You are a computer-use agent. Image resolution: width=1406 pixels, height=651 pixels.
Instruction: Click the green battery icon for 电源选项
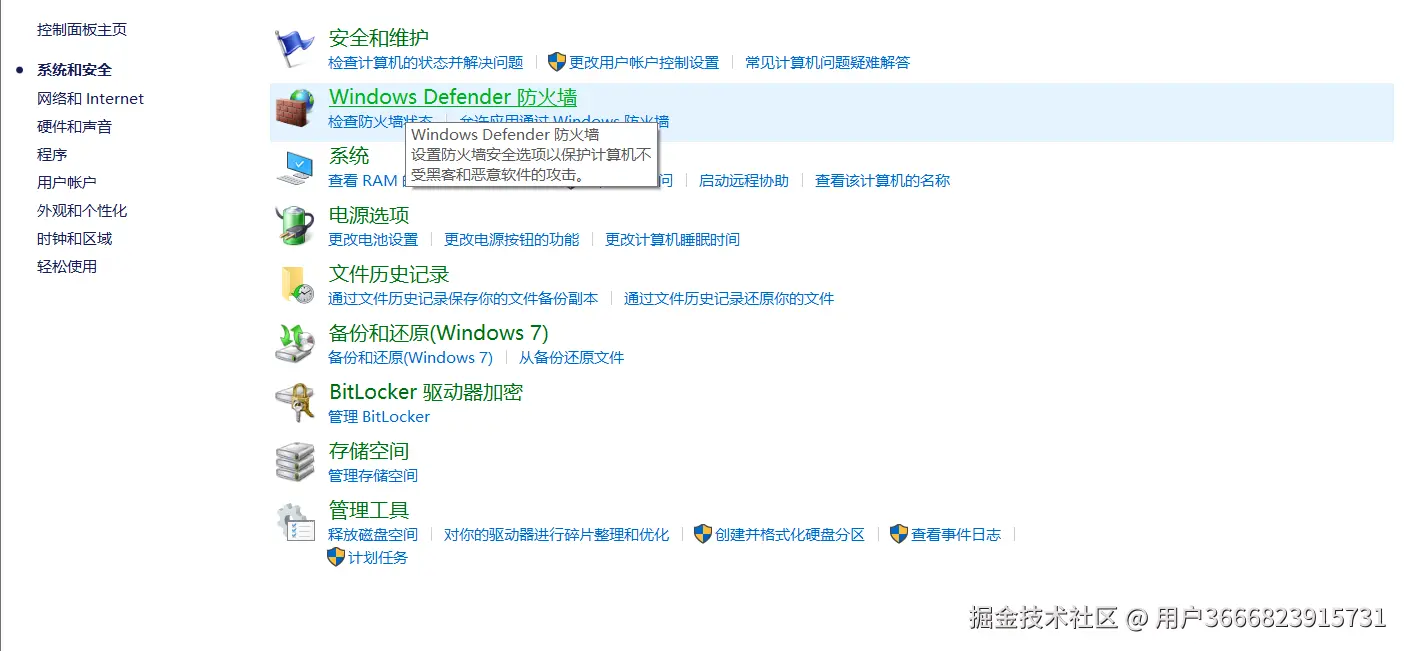click(295, 226)
